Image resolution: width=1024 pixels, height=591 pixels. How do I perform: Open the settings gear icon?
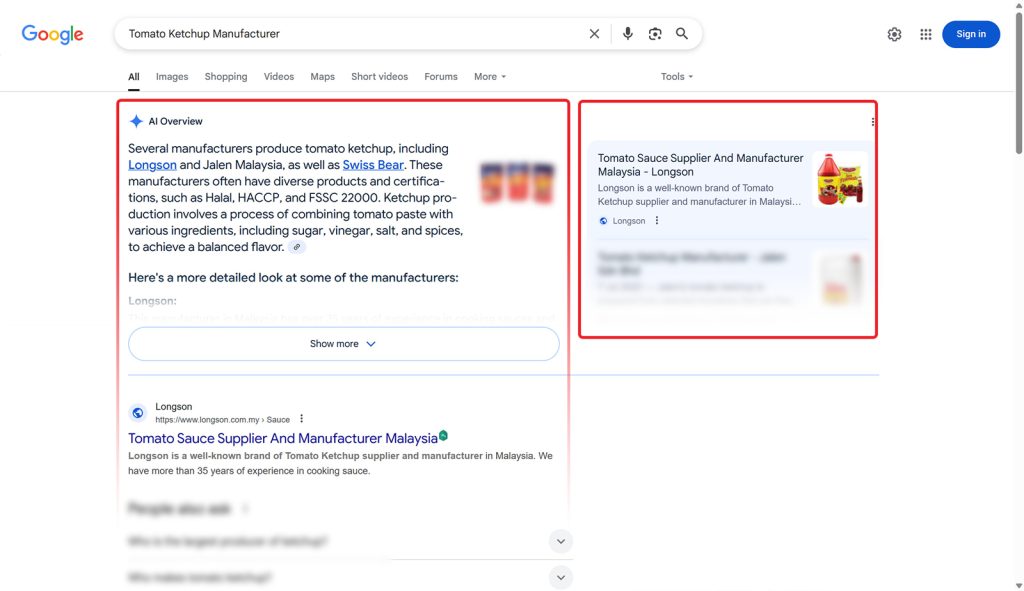tap(894, 35)
